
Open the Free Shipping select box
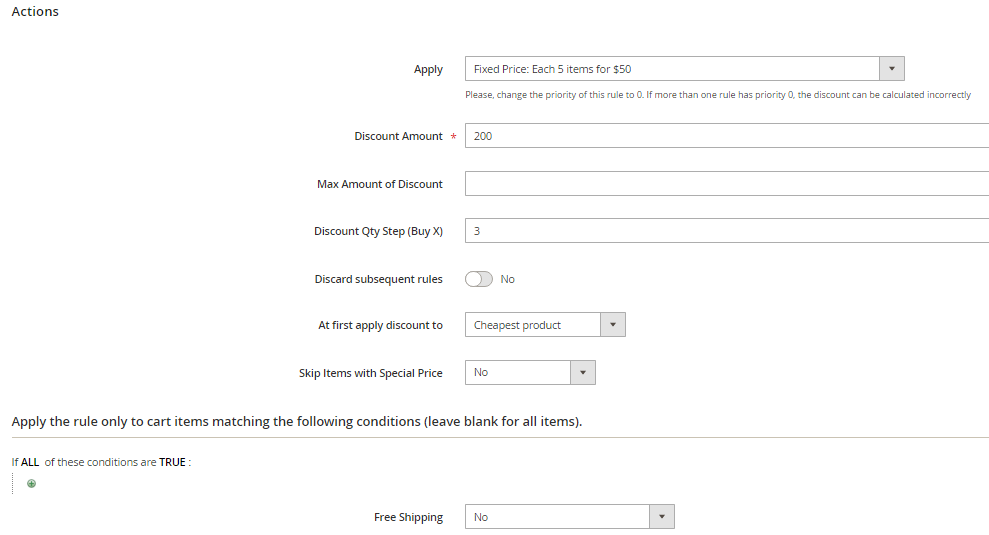557,517
